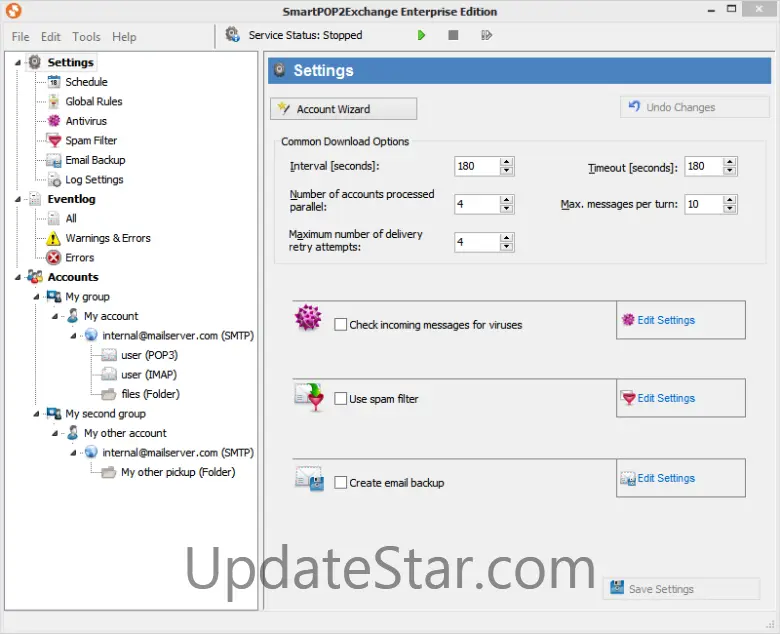Enable the Create email backup checkbox

341,482
